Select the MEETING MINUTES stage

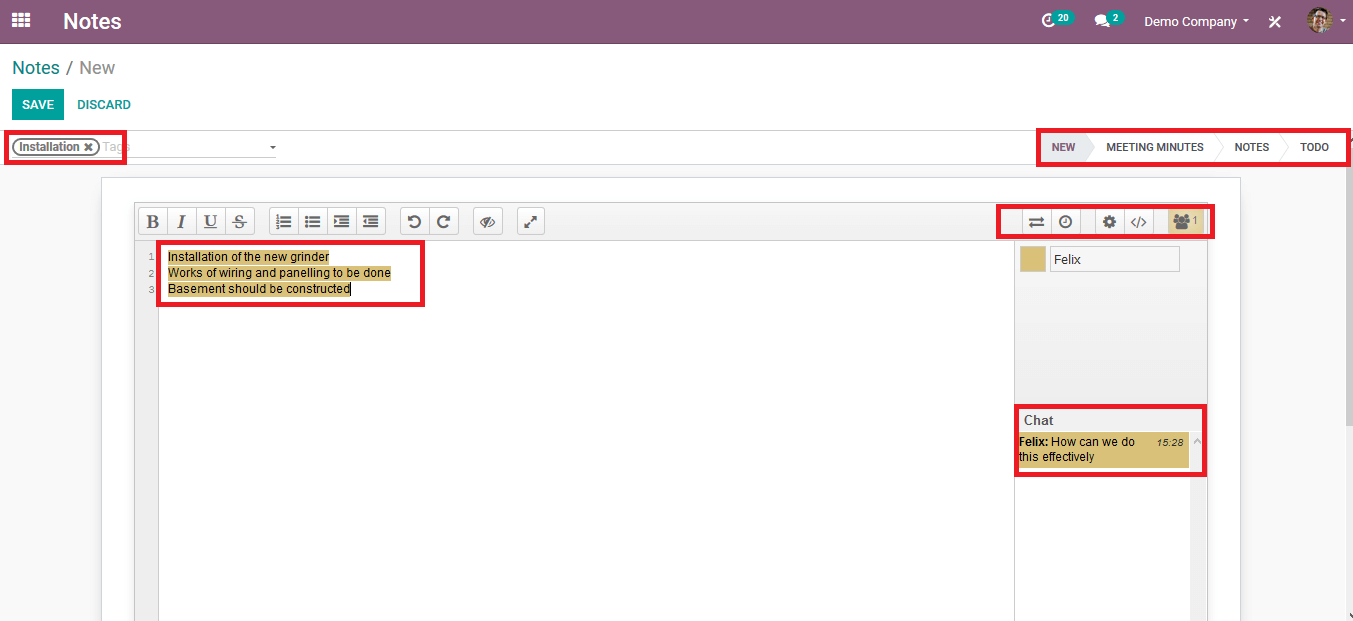(x=1155, y=147)
